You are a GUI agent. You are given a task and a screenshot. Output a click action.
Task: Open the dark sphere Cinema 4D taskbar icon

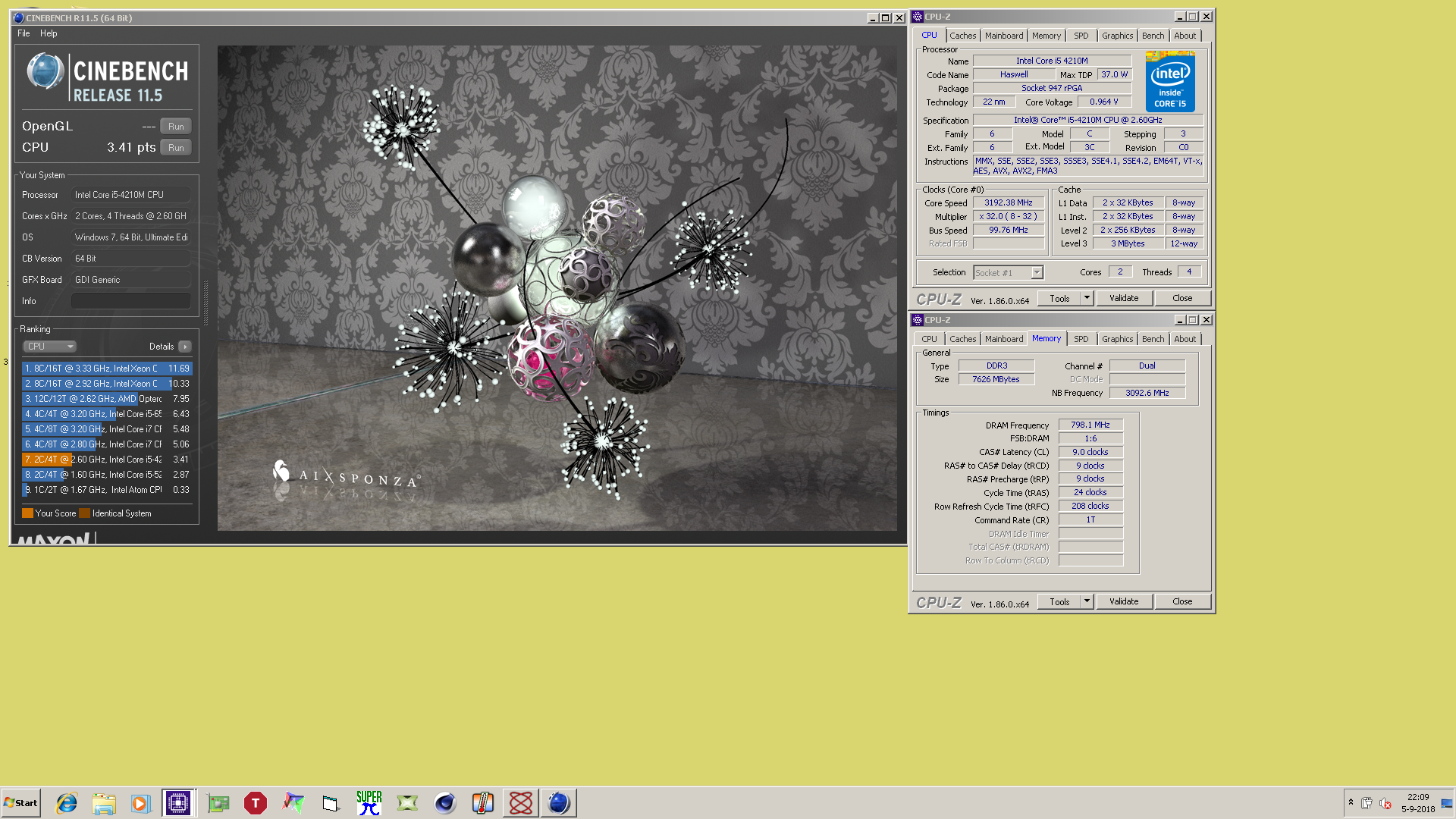click(x=445, y=803)
